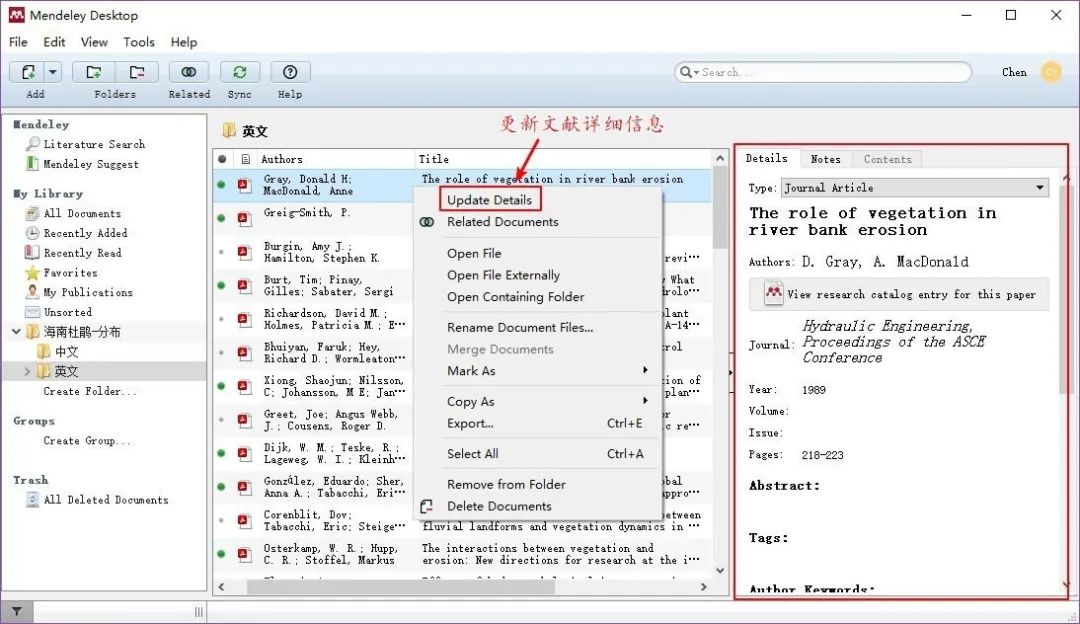Switch to the Notes tab
Viewport: 1080px width, 624px height.
[x=825, y=159]
